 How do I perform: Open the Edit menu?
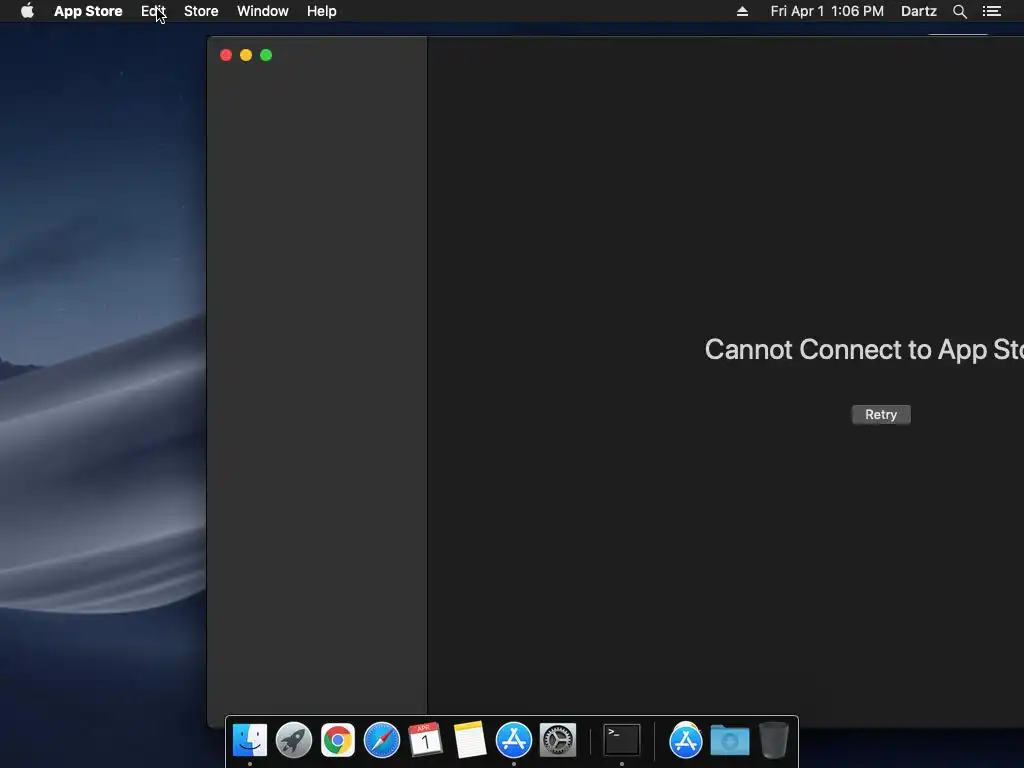pos(153,11)
